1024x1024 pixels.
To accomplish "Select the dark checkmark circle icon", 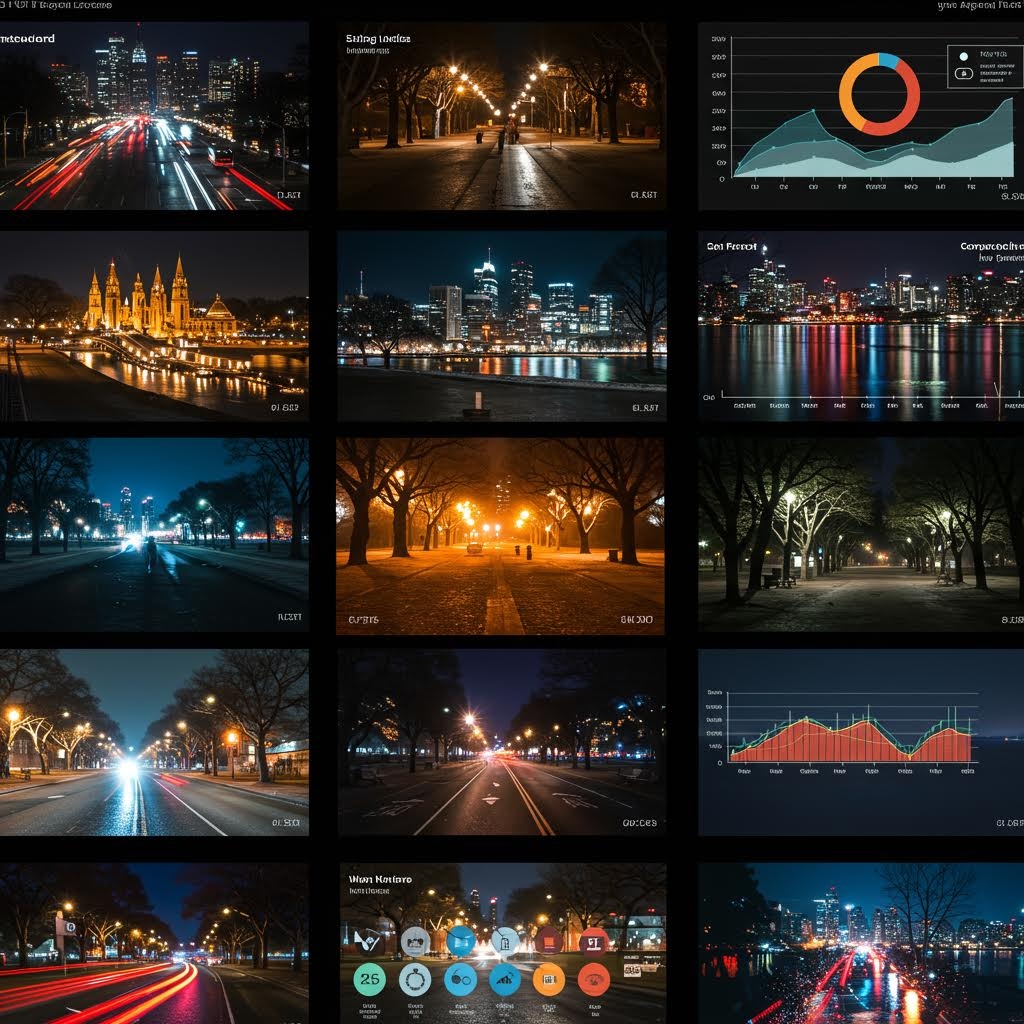I will (x=368, y=941).
